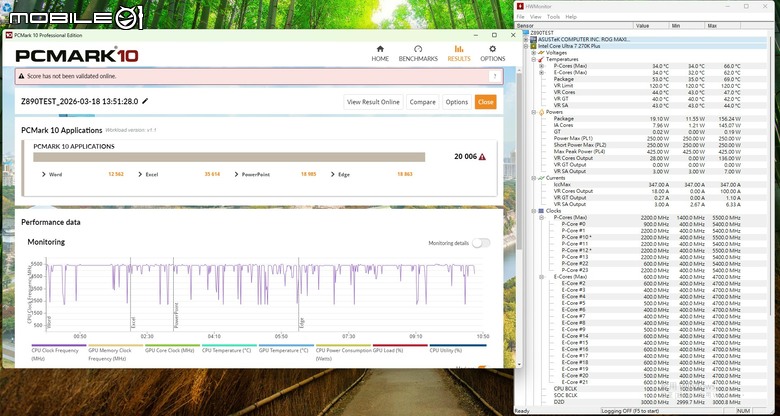Collapse the Powers tree node
The image size is (780, 416).
(x=534, y=112)
